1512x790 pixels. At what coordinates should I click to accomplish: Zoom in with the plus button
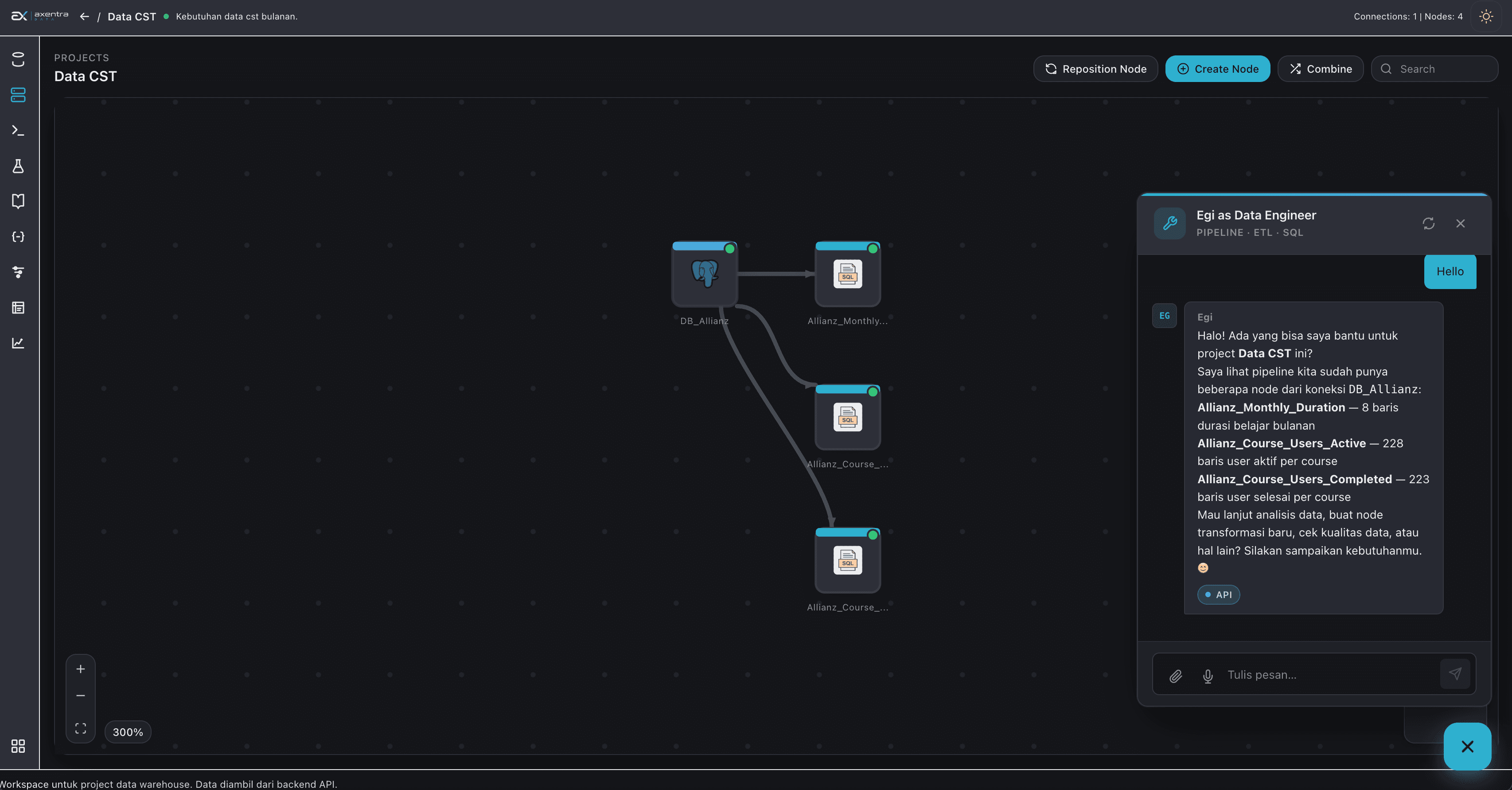coord(80,669)
